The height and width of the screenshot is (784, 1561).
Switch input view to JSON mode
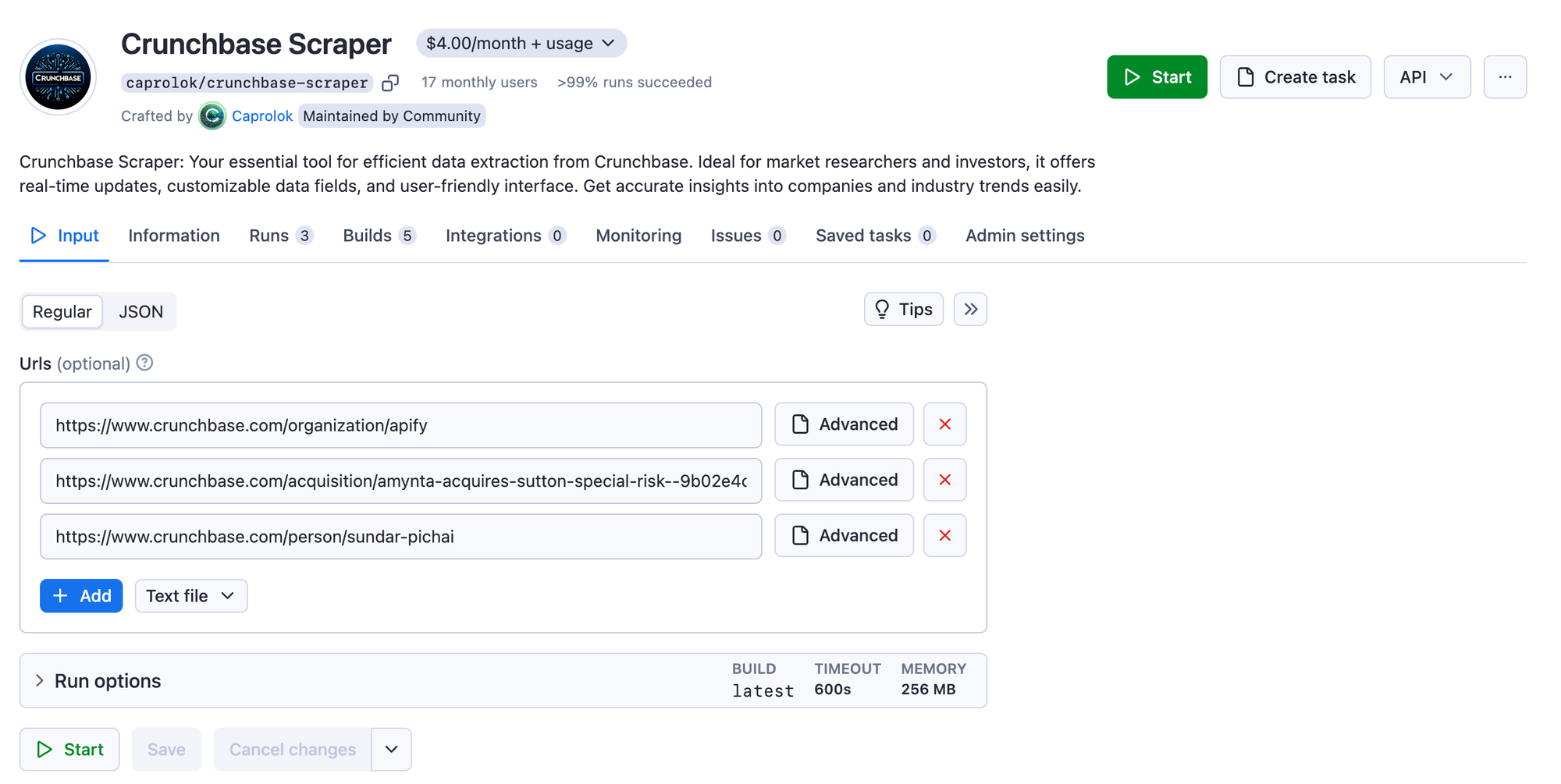[x=141, y=311]
